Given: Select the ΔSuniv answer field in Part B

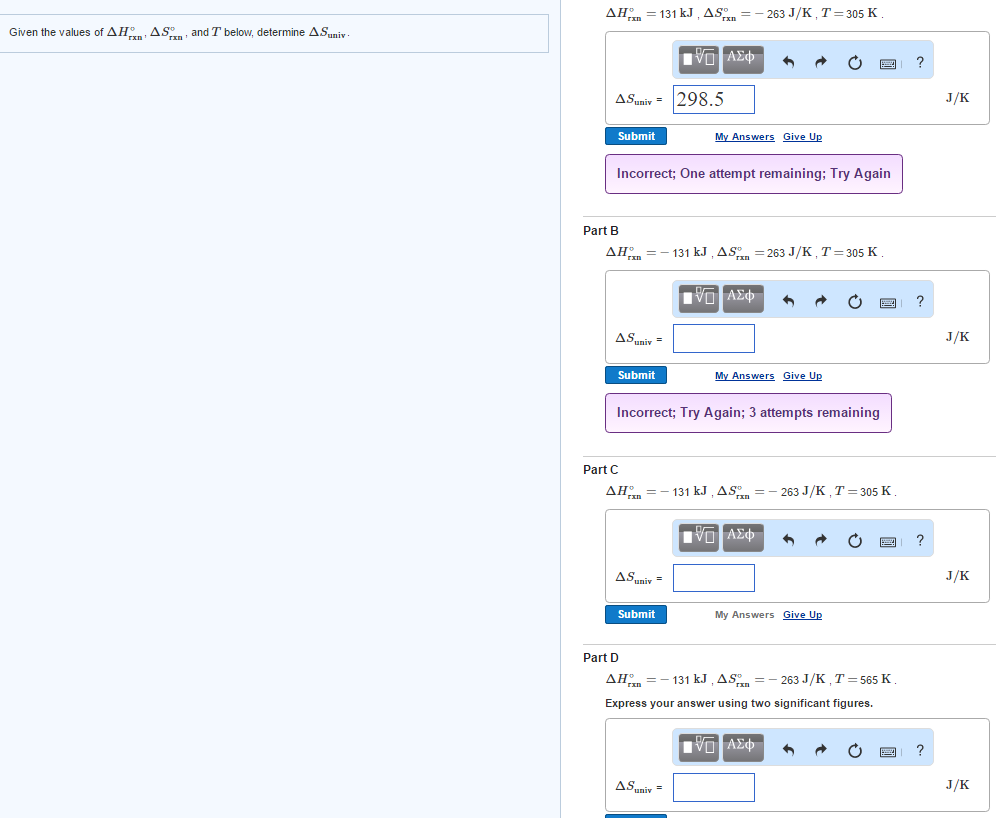Looking at the screenshot, I should pos(713,338).
